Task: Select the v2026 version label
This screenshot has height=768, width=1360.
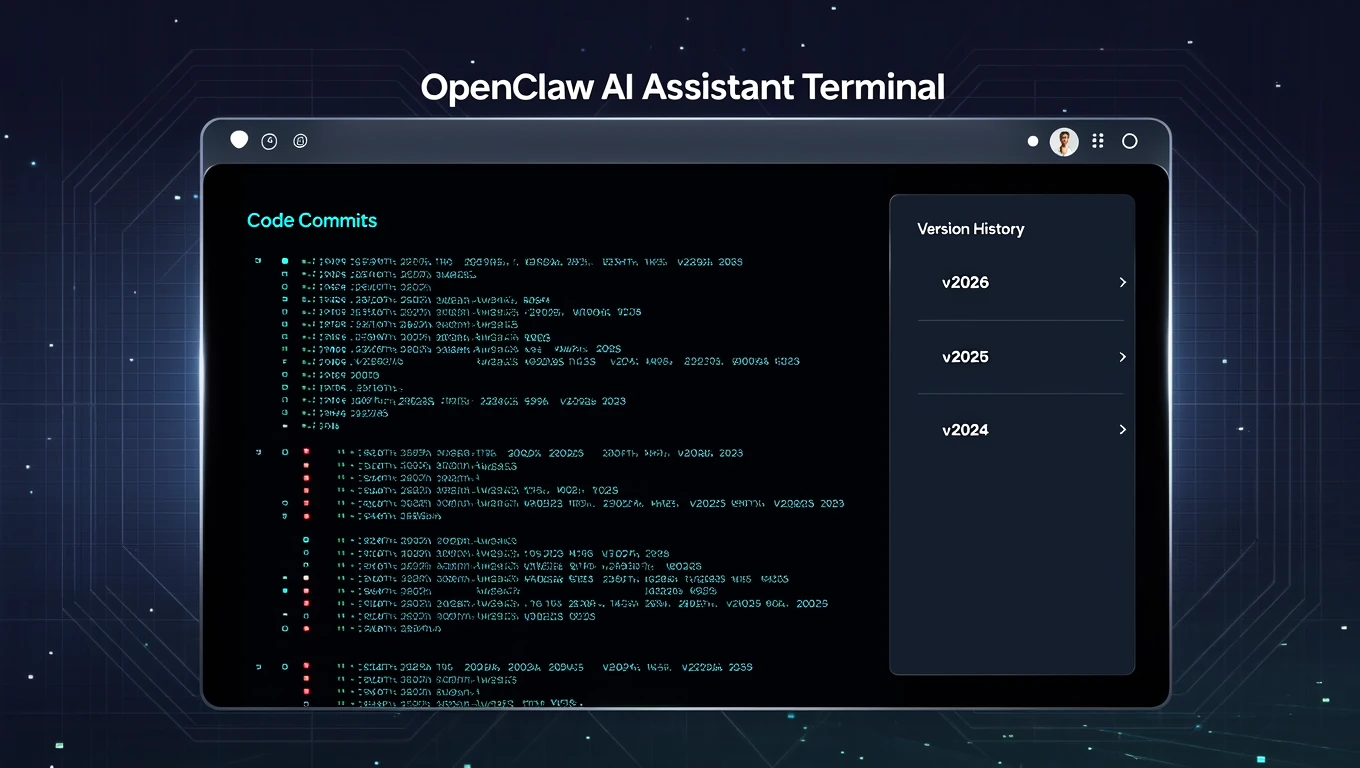Action: (965, 283)
